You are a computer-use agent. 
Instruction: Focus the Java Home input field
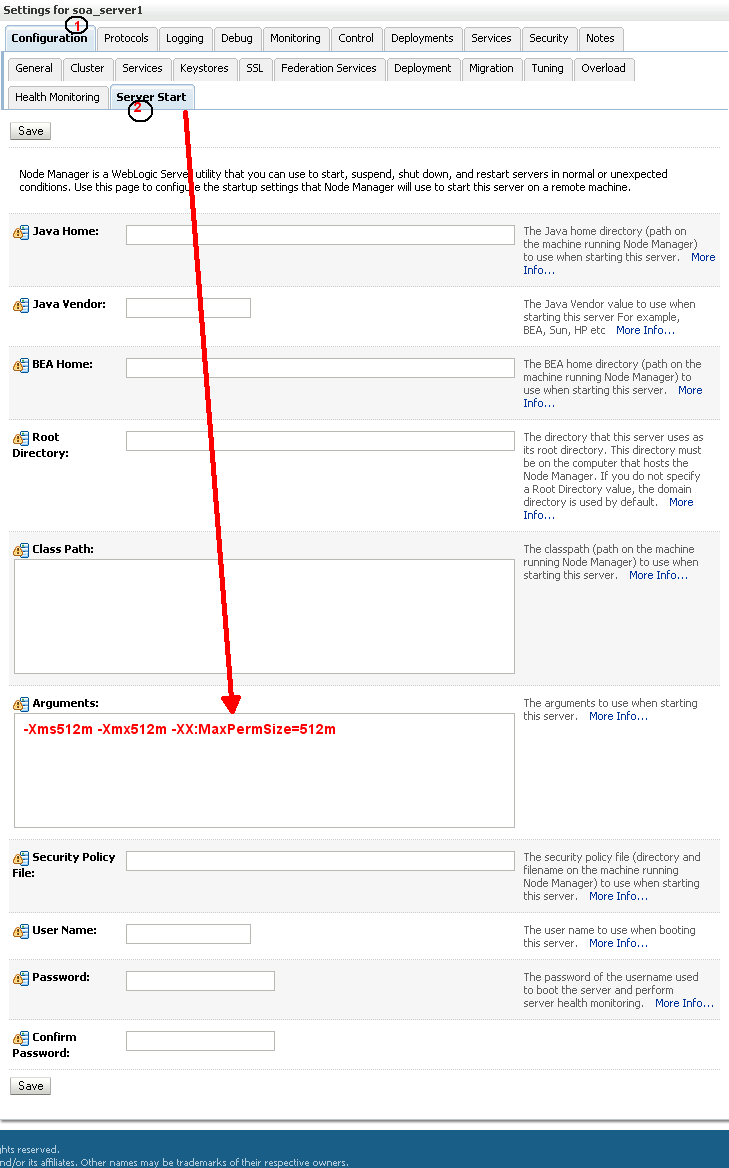click(x=320, y=235)
